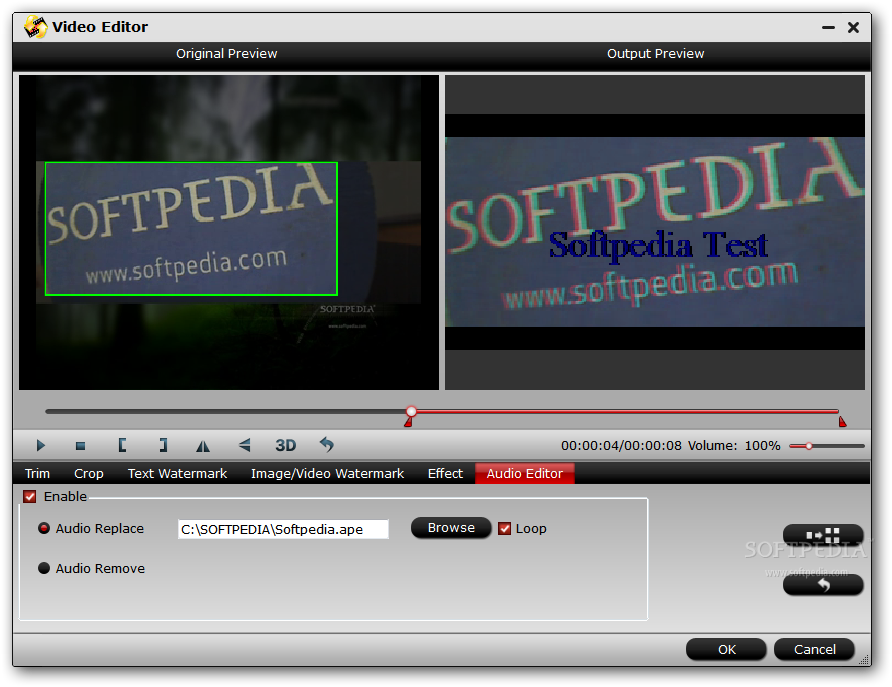Viewport: 892px width, 687px height.
Task: Close the Video Editor window
Action: coord(853,27)
